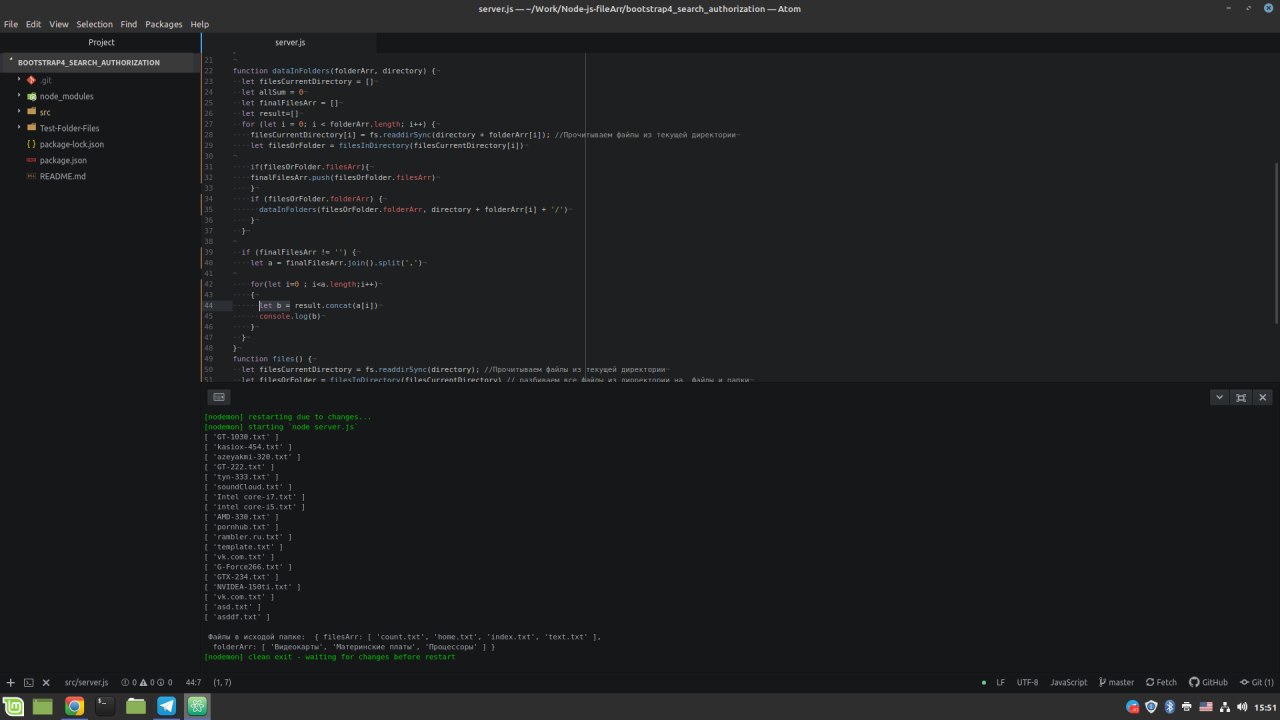1280x720 pixels.
Task: Open the GitHub panel from status bar
Action: (1208, 682)
